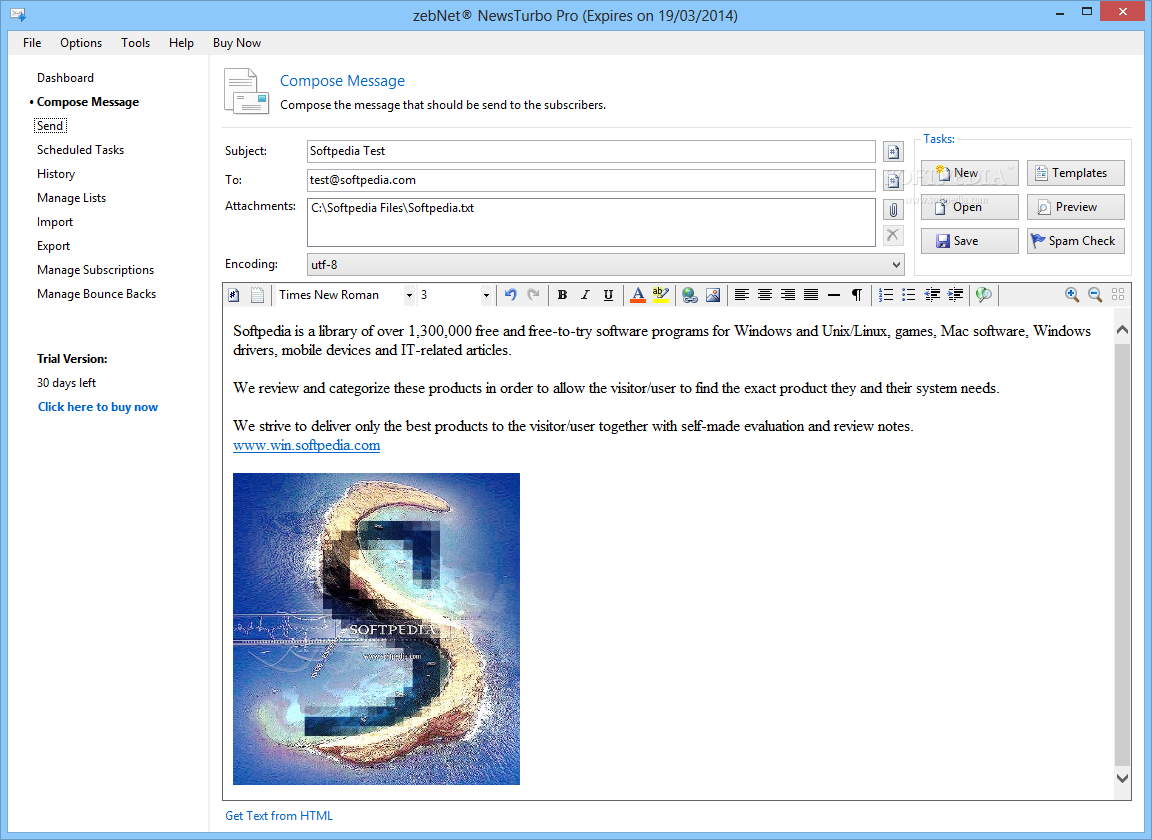Screen dimensions: 1152x840
Task: Click the Preview button
Action: (x=1076, y=207)
